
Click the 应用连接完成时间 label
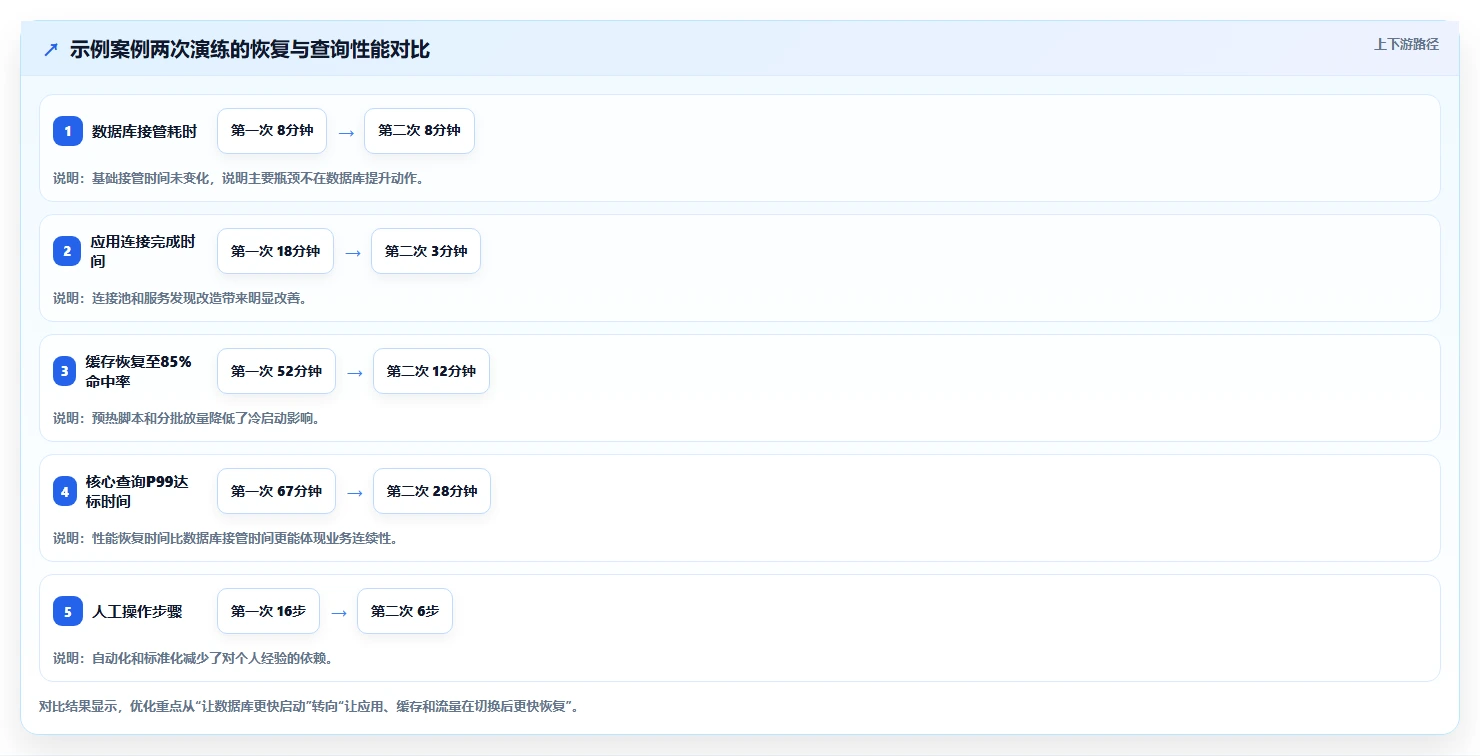coord(143,251)
